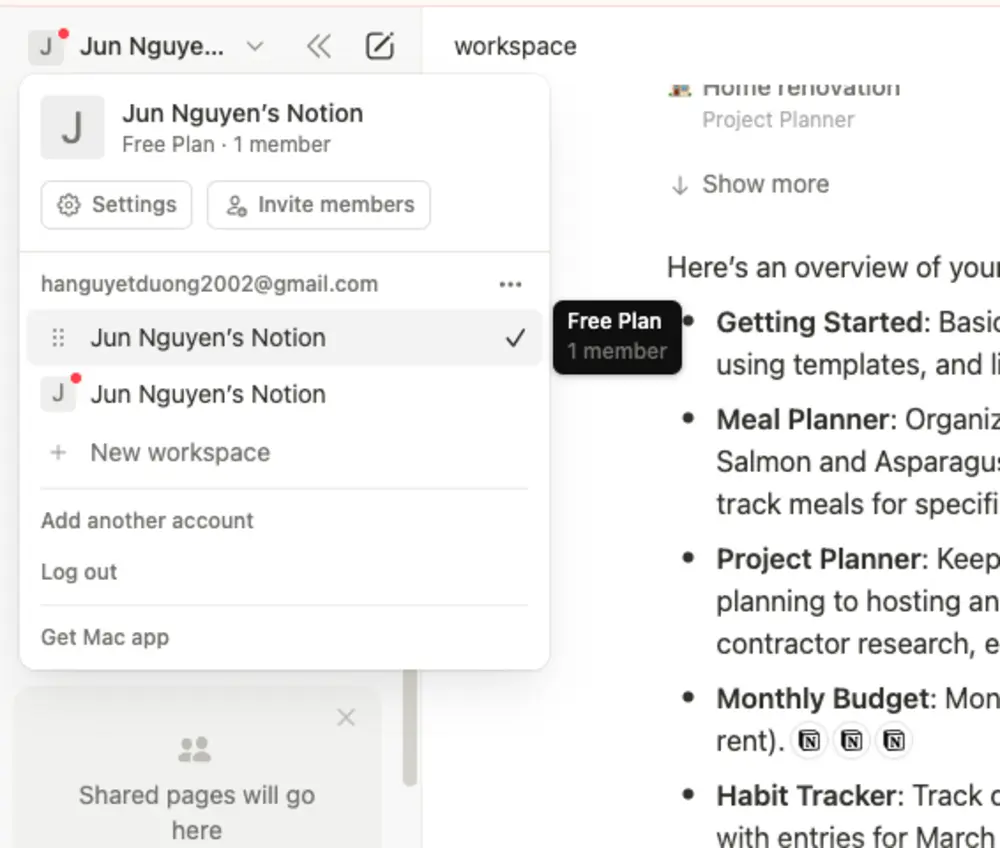
Task: Open the workspace breadcrumb in the top bar
Action: click(x=515, y=47)
